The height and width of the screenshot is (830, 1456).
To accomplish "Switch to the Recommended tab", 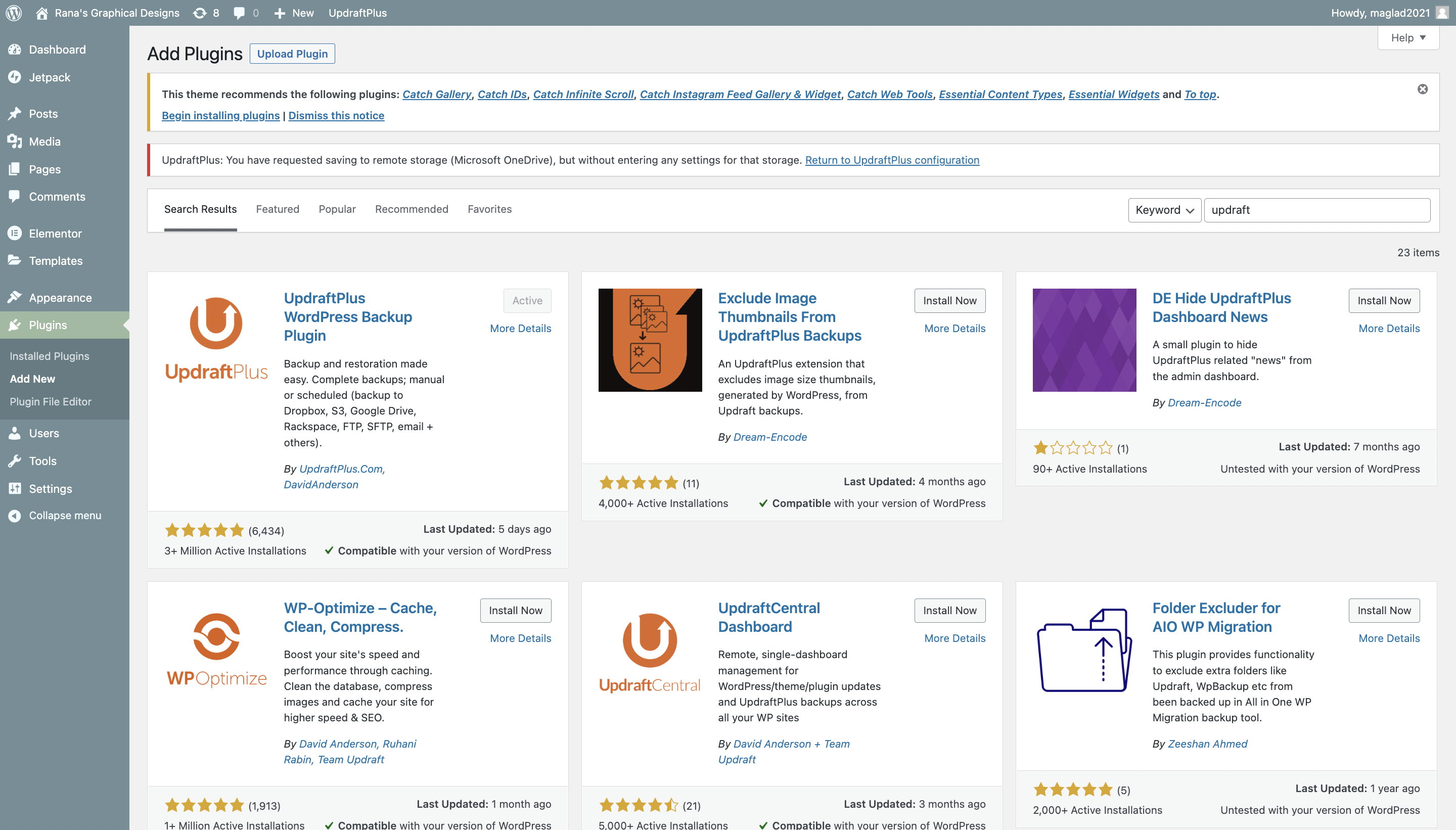I will tap(412, 209).
